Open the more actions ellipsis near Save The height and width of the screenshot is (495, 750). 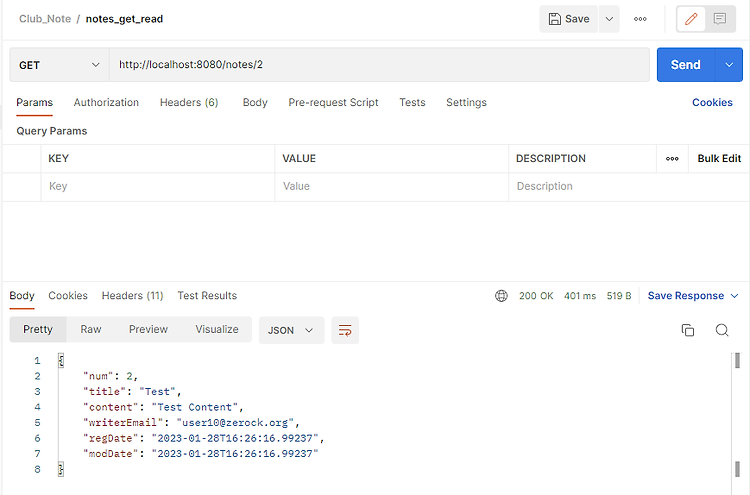tap(640, 19)
